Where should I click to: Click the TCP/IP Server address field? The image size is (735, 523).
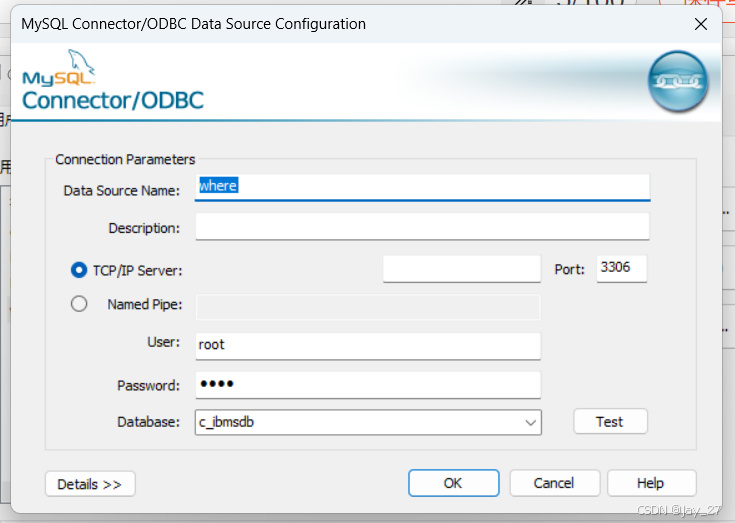pyautogui.click(x=462, y=269)
